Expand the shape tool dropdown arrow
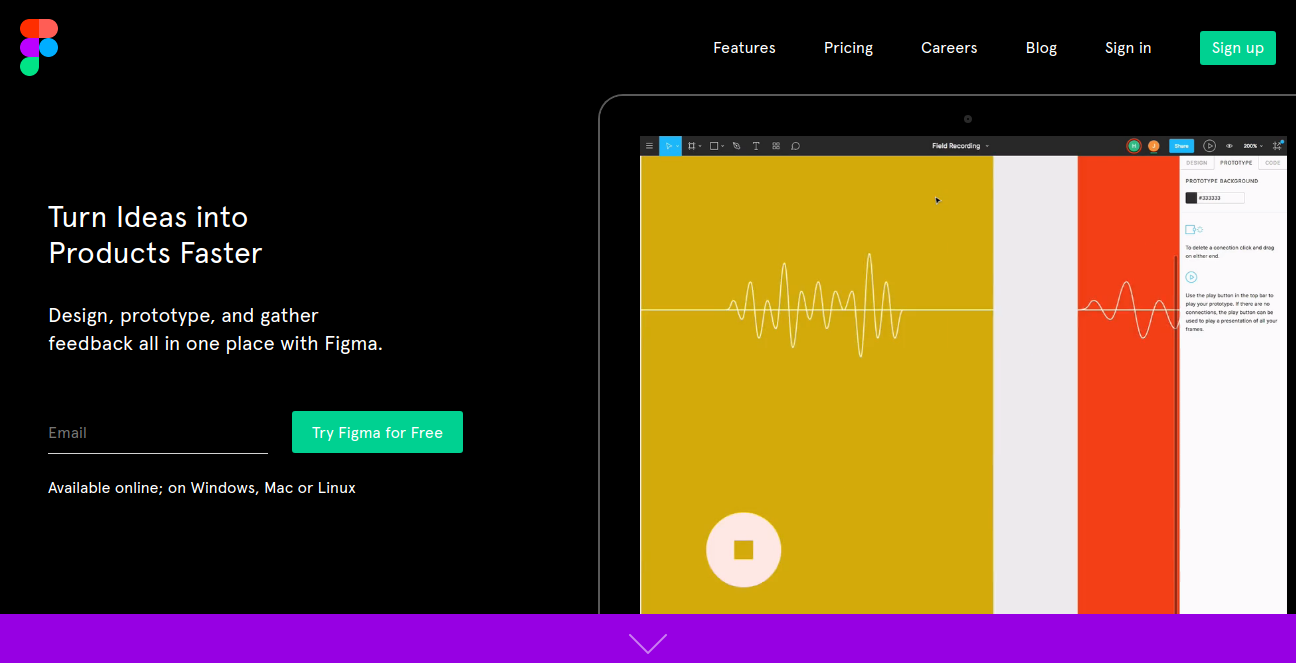This screenshot has height=663, width=1296. (x=723, y=146)
